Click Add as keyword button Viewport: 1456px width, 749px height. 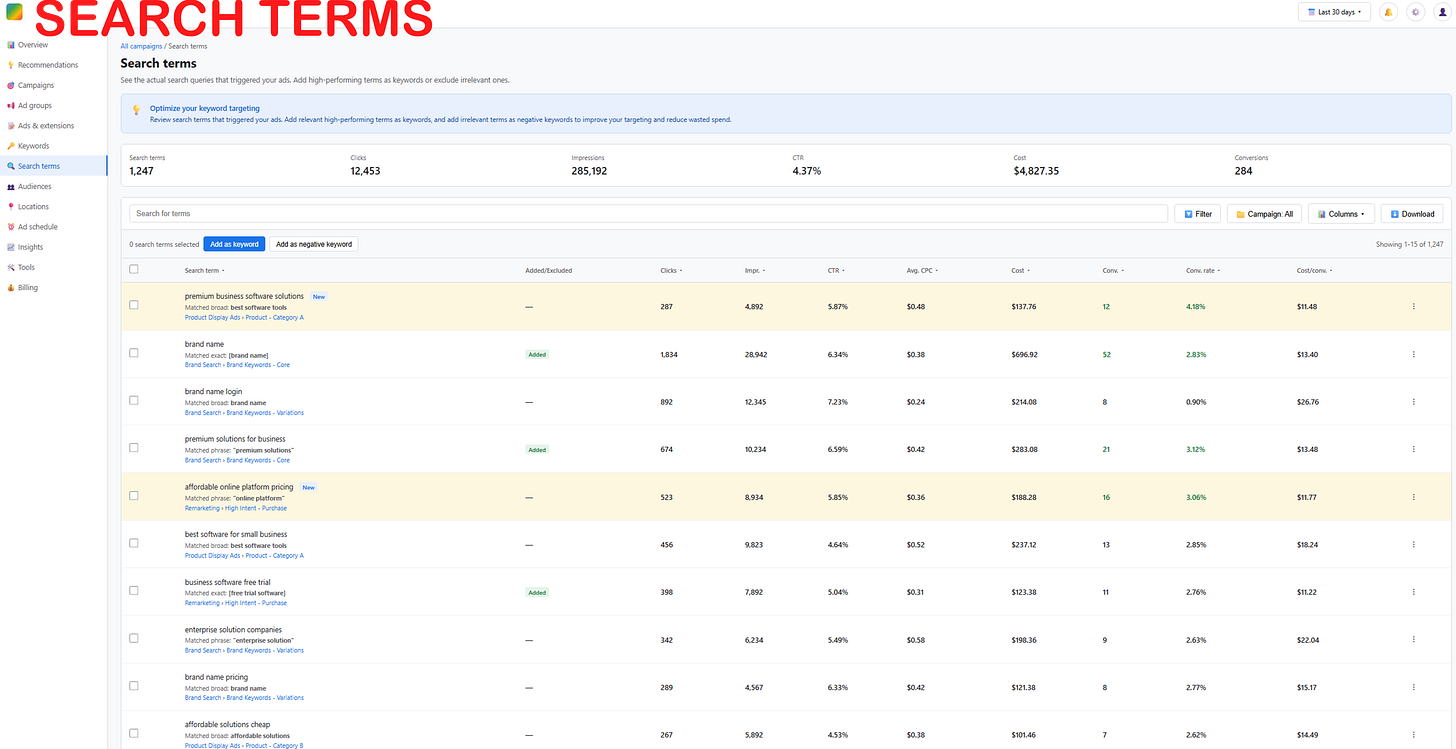point(234,244)
